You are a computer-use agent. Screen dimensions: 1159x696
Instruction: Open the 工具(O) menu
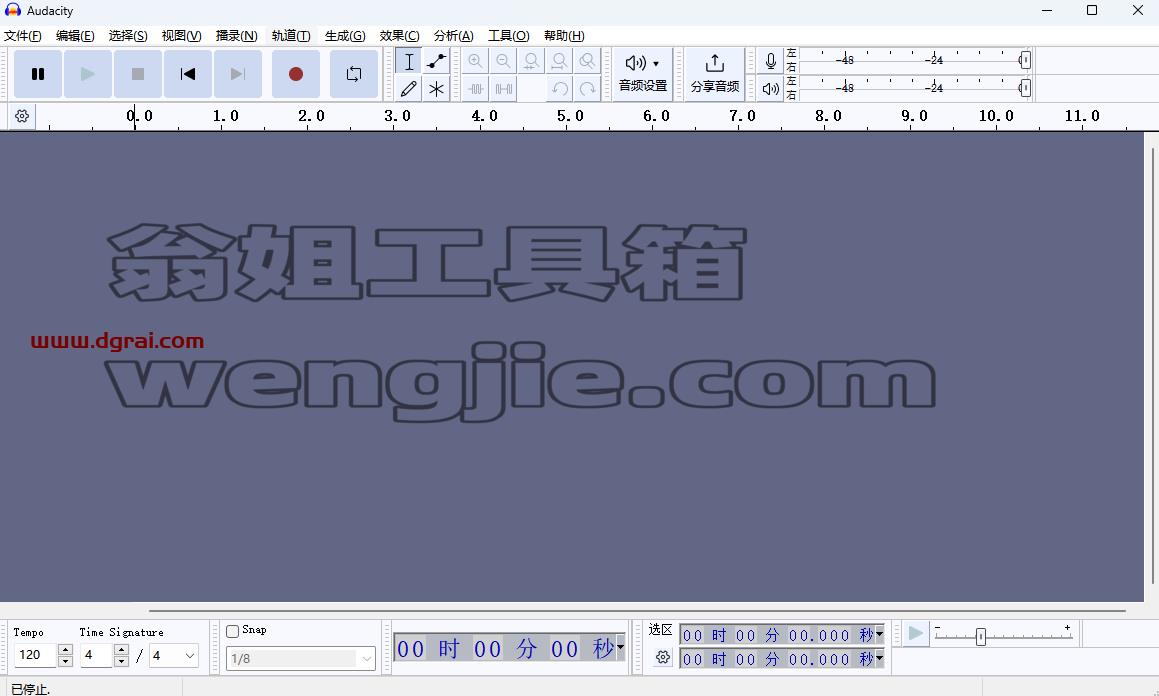coord(509,35)
